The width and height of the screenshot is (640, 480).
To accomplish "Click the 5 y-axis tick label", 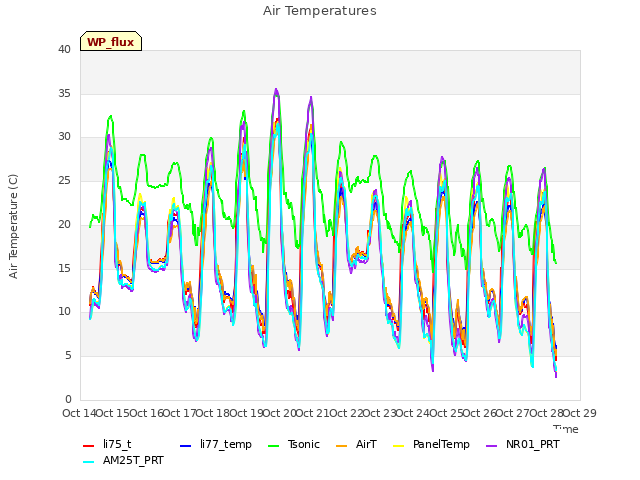I will (68, 356).
